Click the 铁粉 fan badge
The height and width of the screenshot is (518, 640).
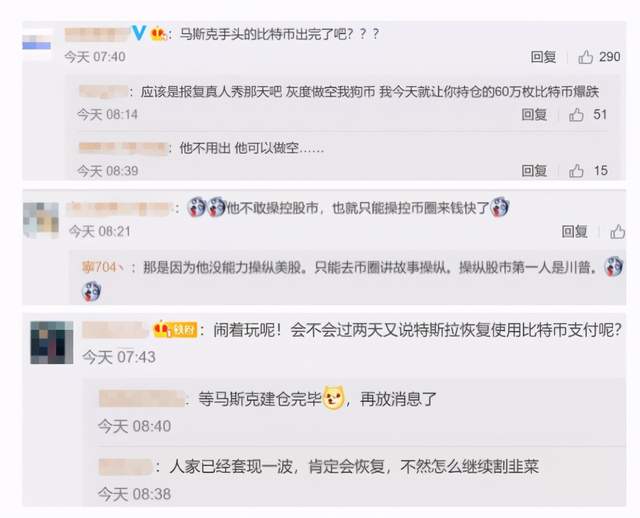point(175,329)
